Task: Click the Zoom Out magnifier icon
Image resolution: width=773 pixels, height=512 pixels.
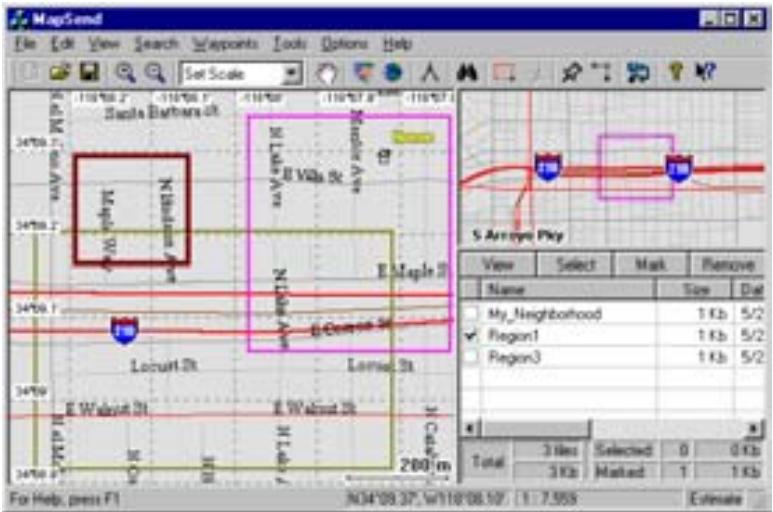Action: [x=155, y=73]
